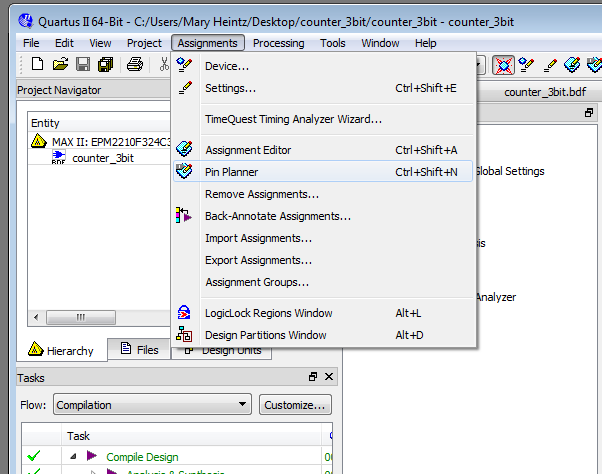602x474 pixels.
Task: Open the Tools menu
Action: [x=333, y=43]
